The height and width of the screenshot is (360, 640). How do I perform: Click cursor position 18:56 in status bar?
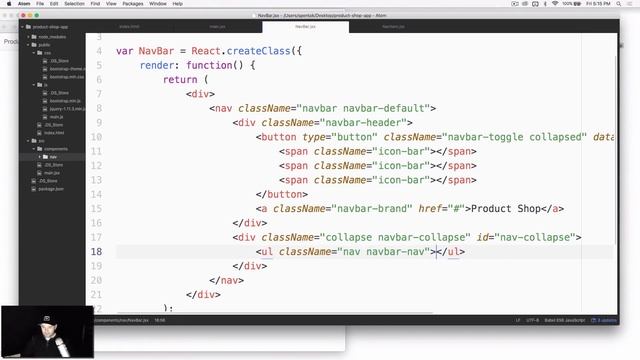160,320
